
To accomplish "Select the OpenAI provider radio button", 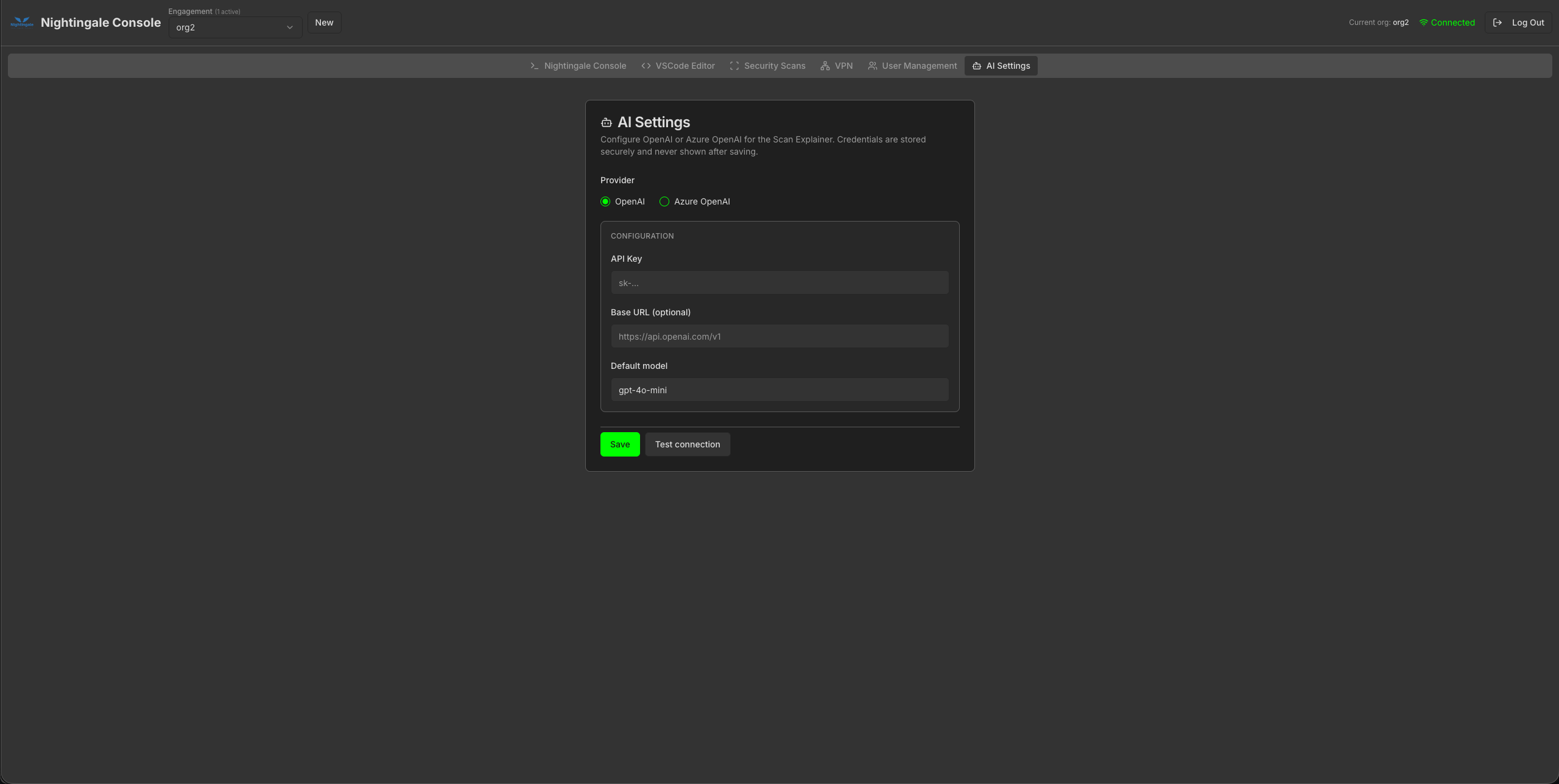I will pos(605,201).
